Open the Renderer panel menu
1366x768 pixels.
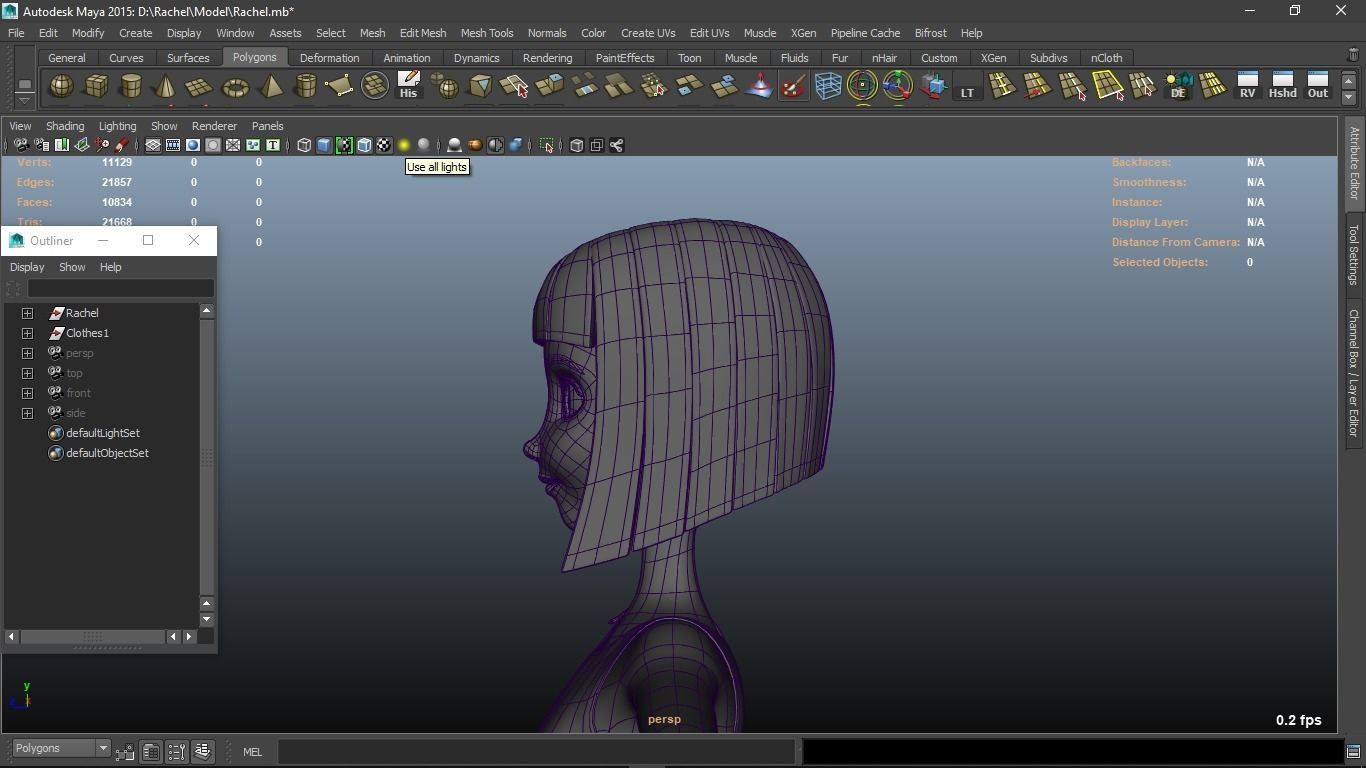(x=214, y=126)
